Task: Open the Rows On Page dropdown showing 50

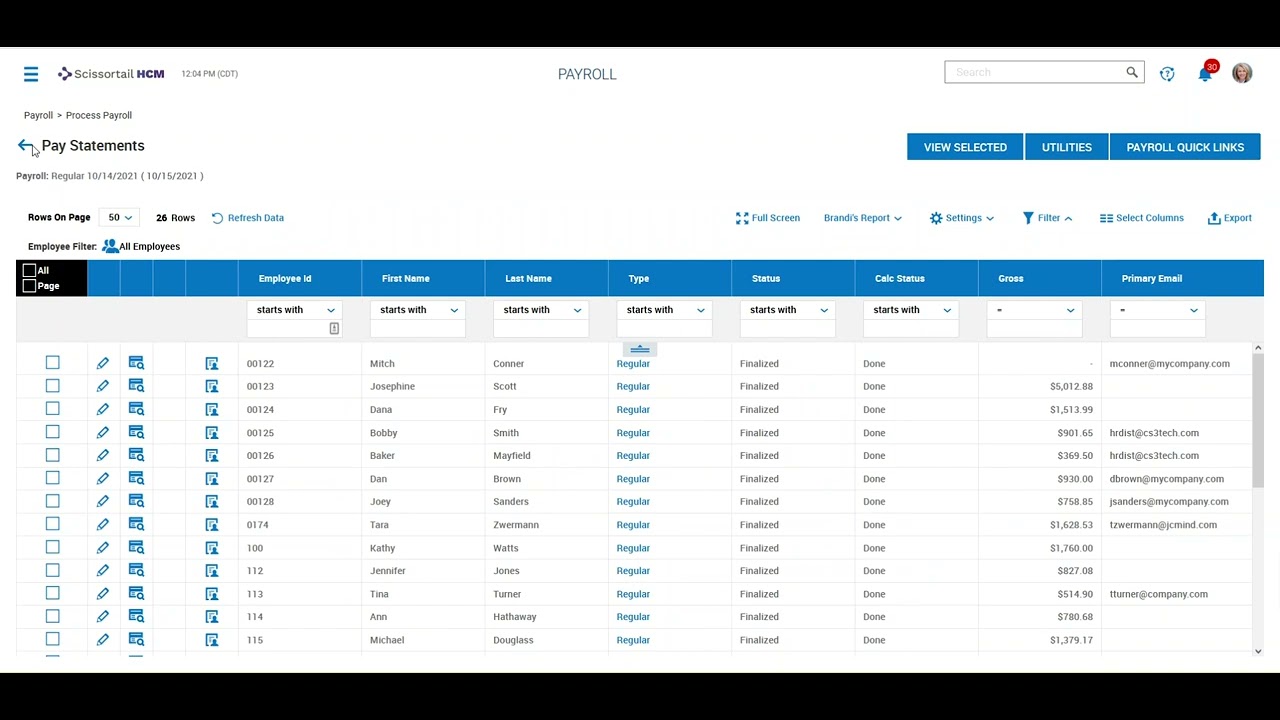Action: coord(118,217)
